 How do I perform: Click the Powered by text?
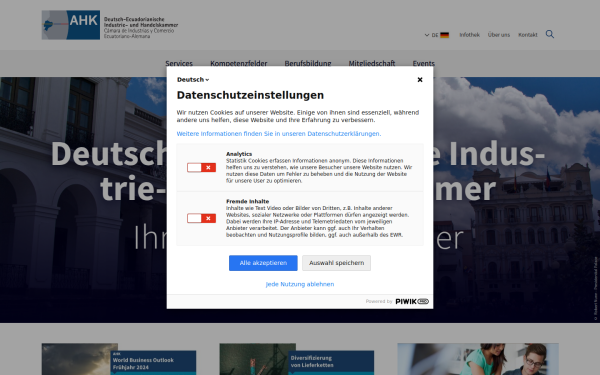tap(379, 302)
